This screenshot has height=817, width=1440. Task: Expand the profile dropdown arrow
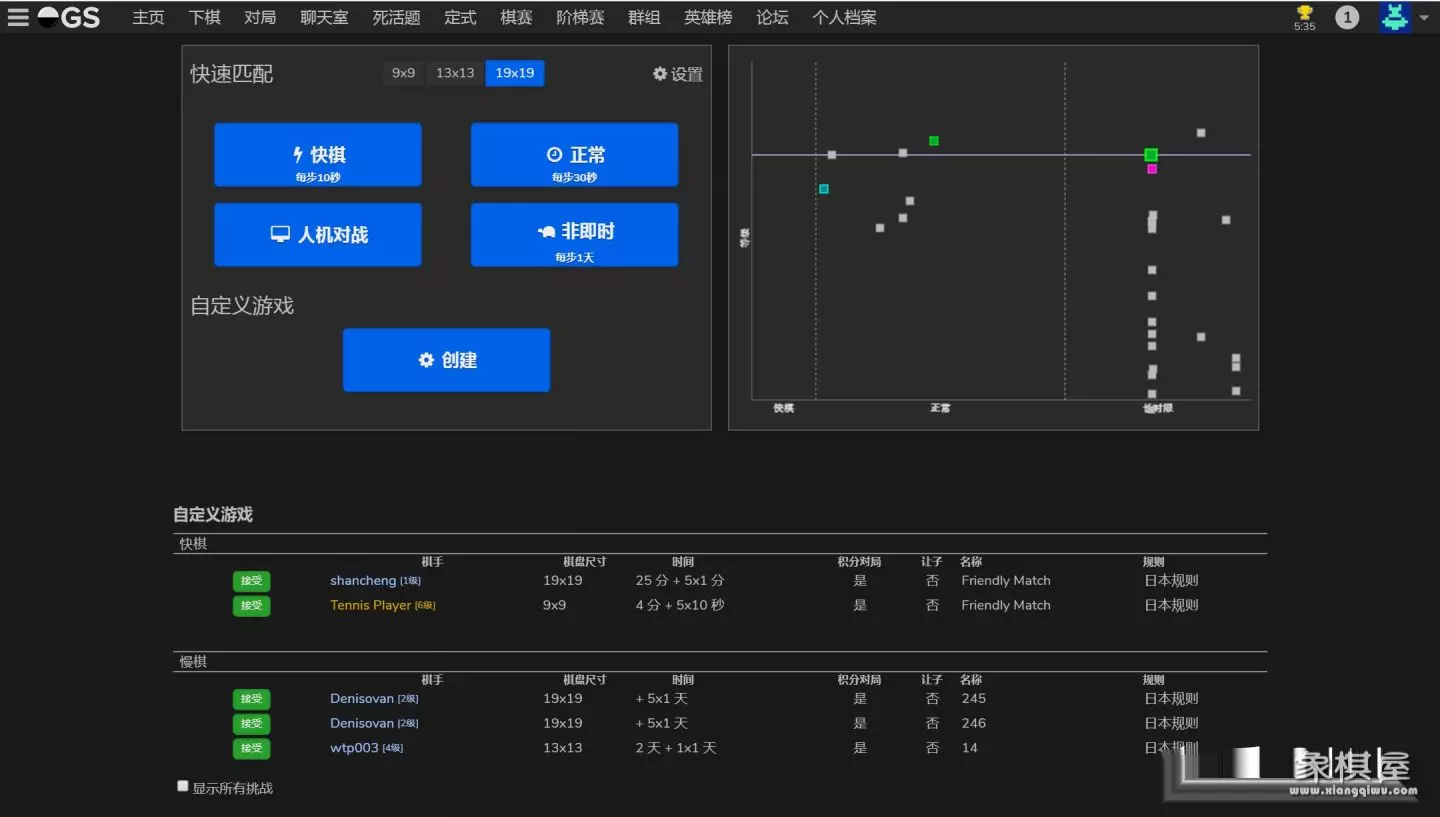1424,18
